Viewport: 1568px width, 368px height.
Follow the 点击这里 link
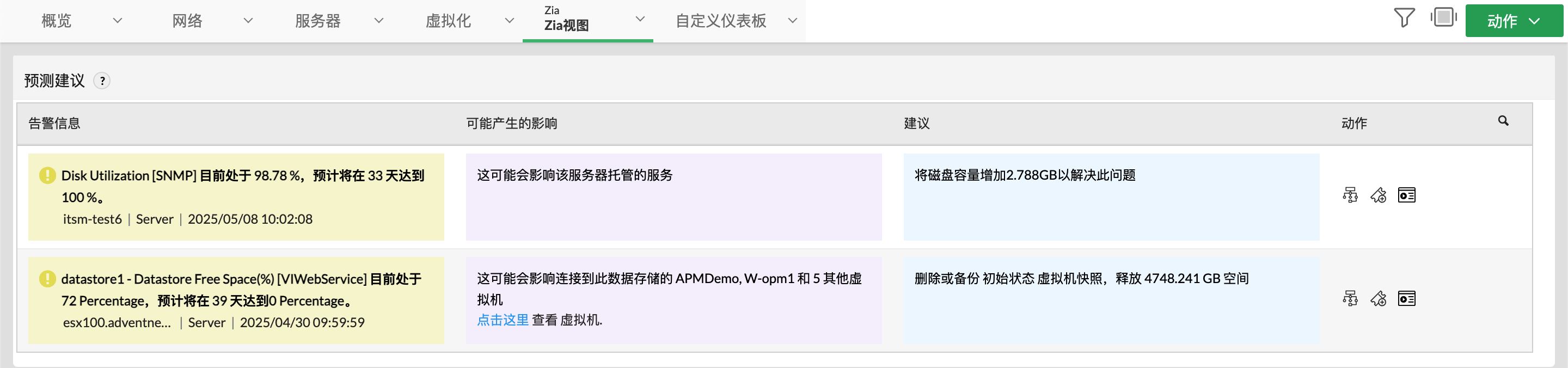(502, 320)
